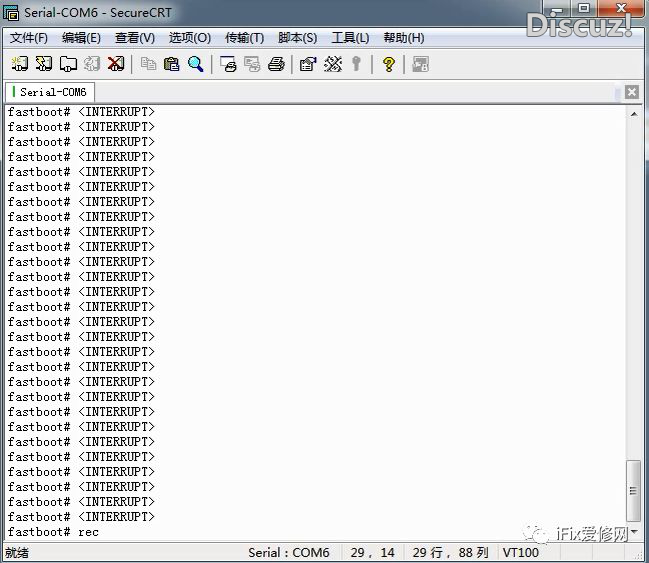Open the 选项(O) menu
This screenshot has width=649, height=563.
(x=189, y=38)
